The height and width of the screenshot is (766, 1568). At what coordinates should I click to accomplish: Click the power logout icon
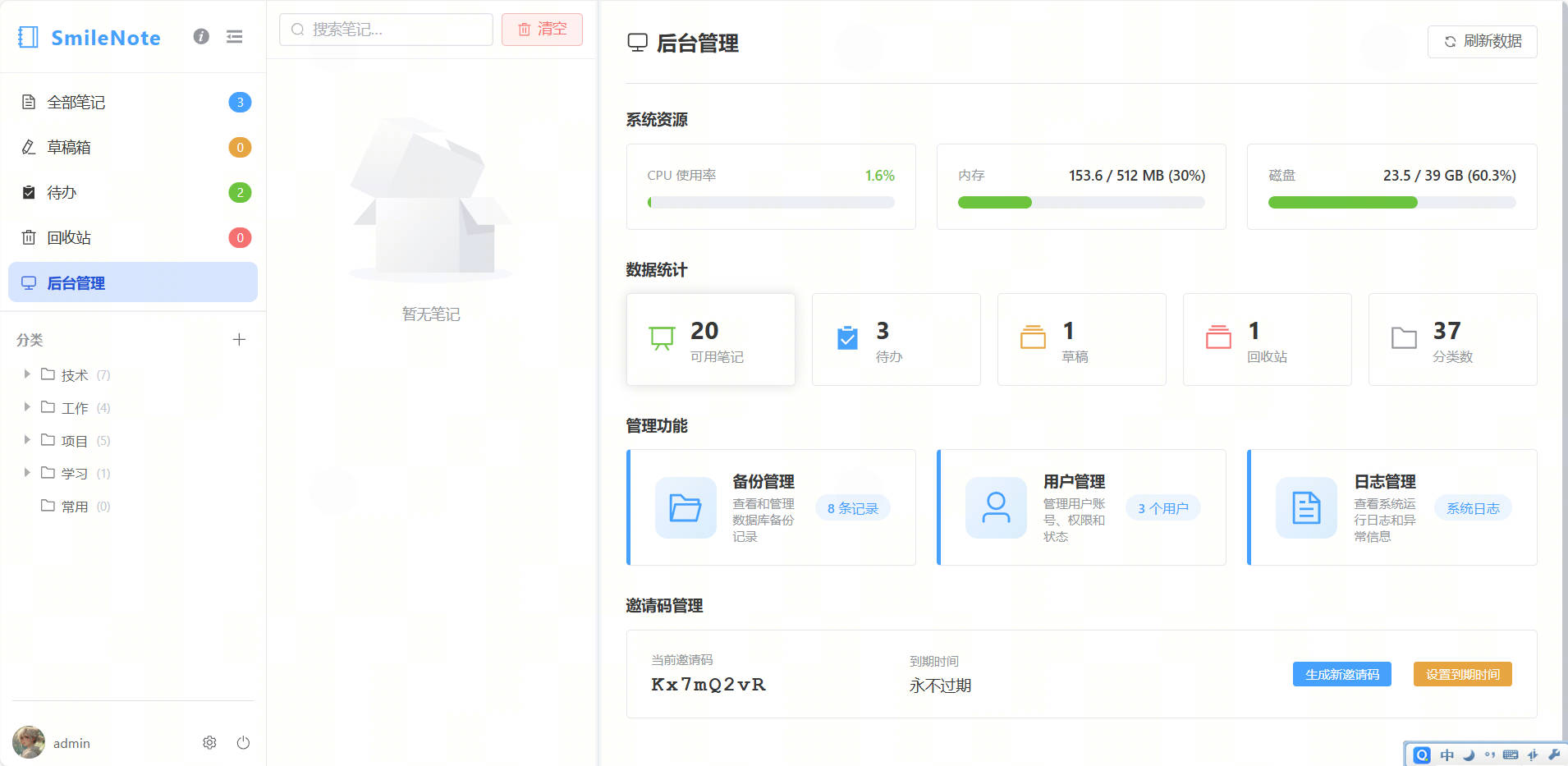point(243,742)
